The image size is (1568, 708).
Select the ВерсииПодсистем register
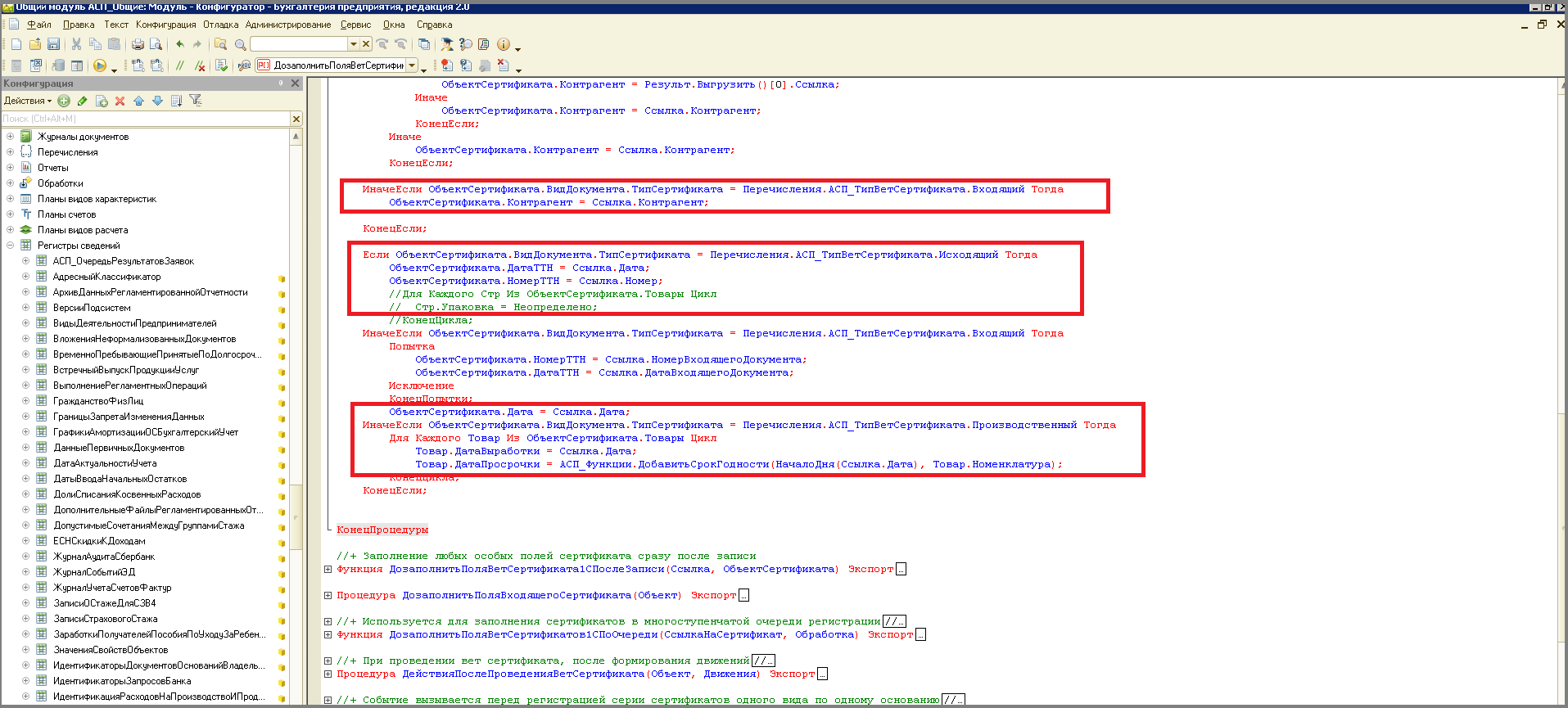point(92,308)
